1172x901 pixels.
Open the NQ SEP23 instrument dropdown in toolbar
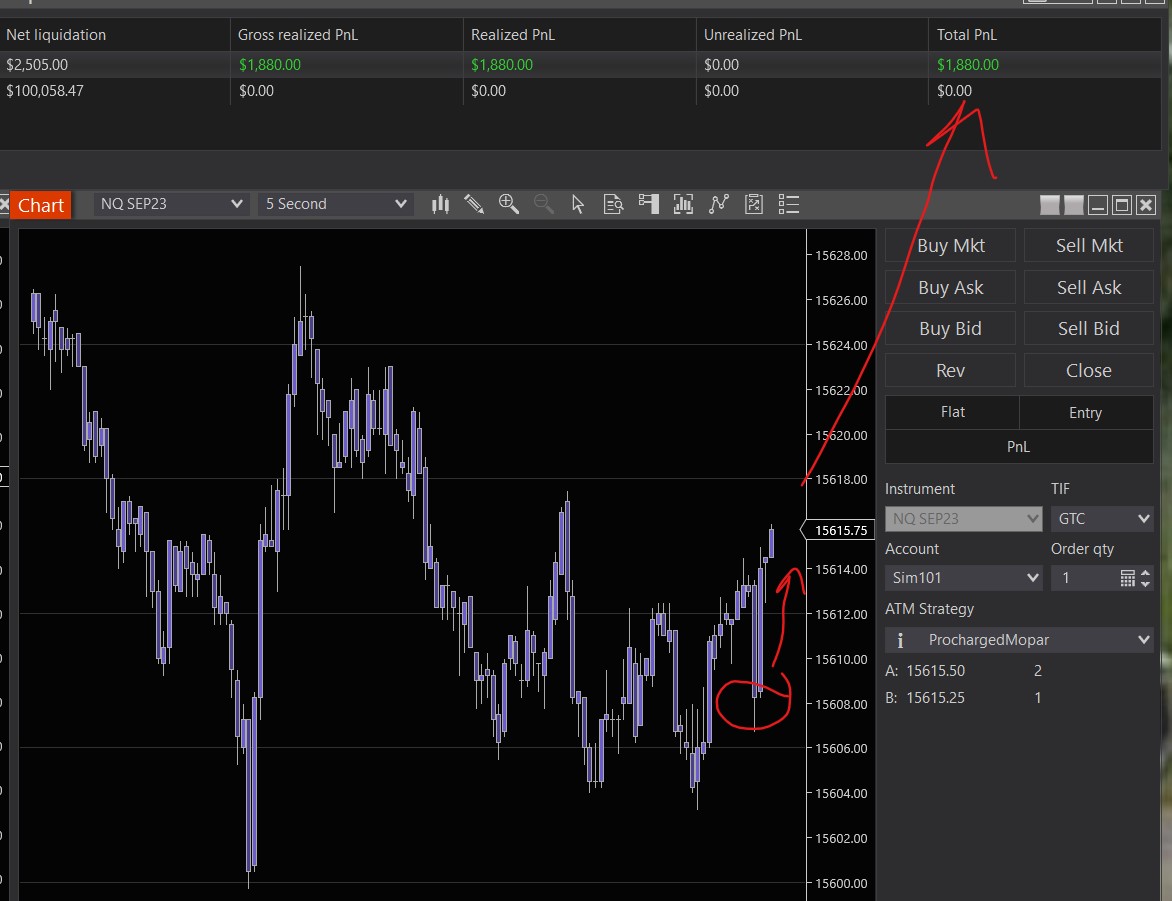(x=170, y=204)
